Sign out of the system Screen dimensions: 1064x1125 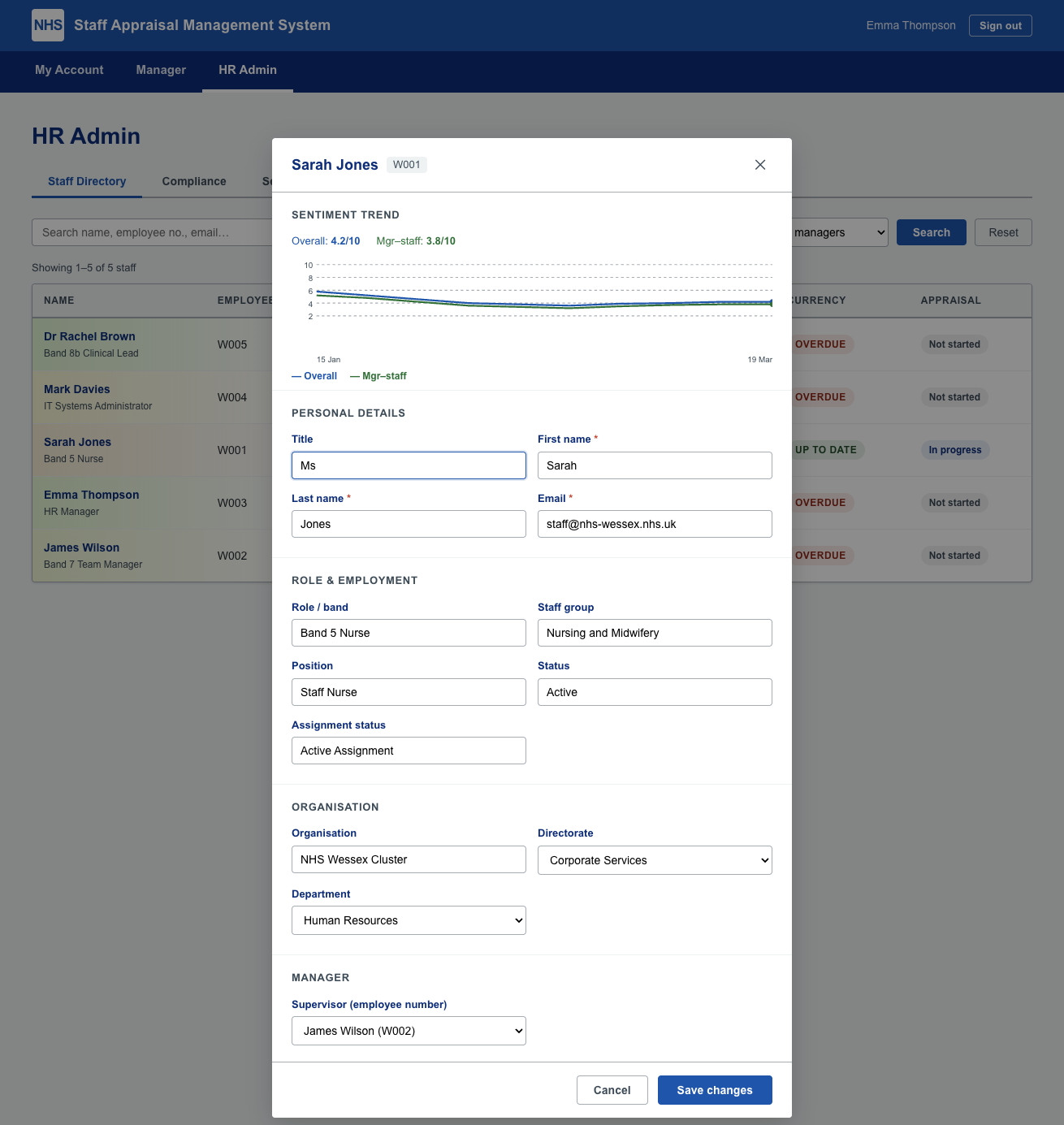tap(1001, 25)
